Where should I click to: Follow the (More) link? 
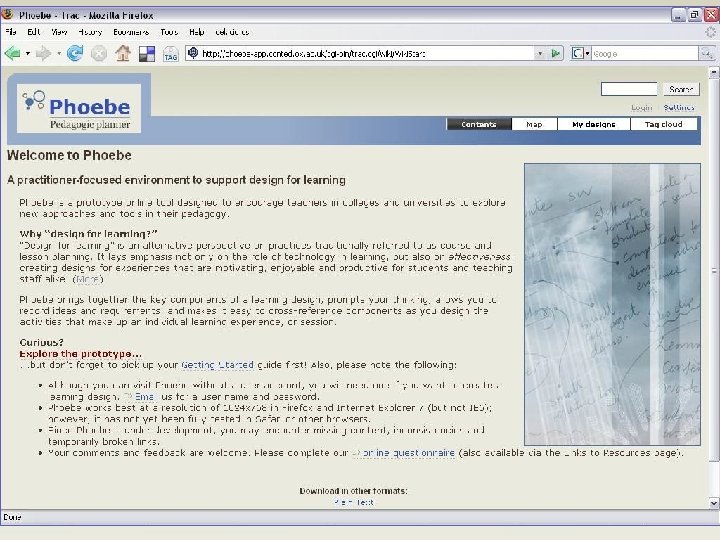click(88, 279)
